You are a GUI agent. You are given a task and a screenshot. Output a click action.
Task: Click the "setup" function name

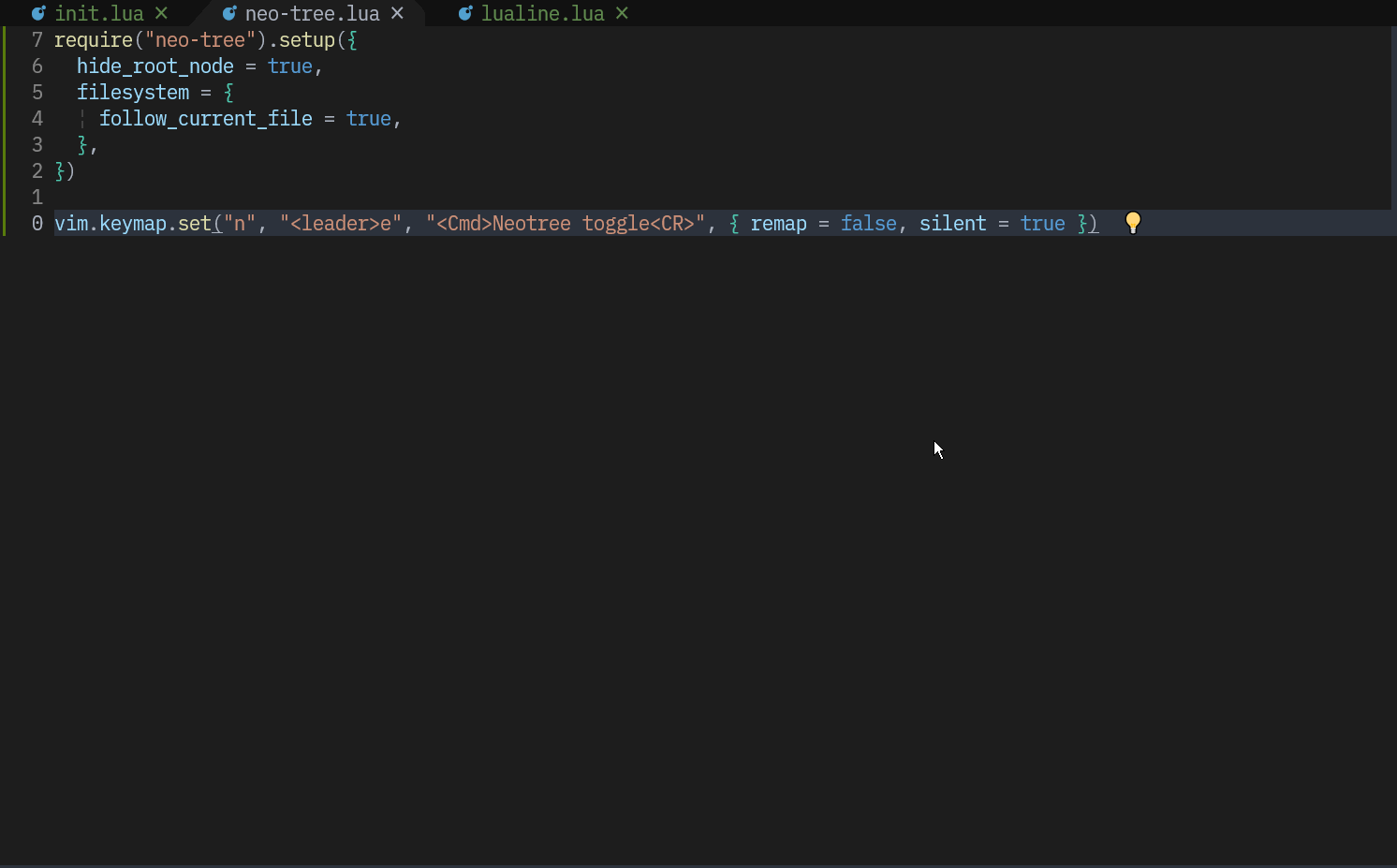click(307, 40)
